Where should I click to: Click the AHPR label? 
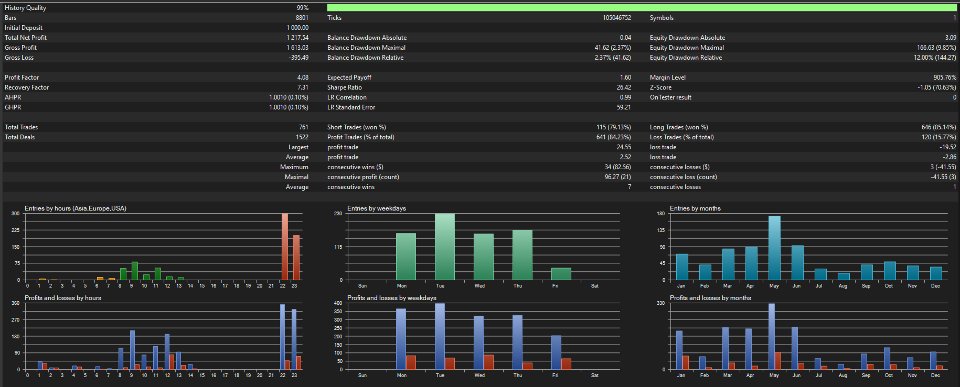coord(12,97)
